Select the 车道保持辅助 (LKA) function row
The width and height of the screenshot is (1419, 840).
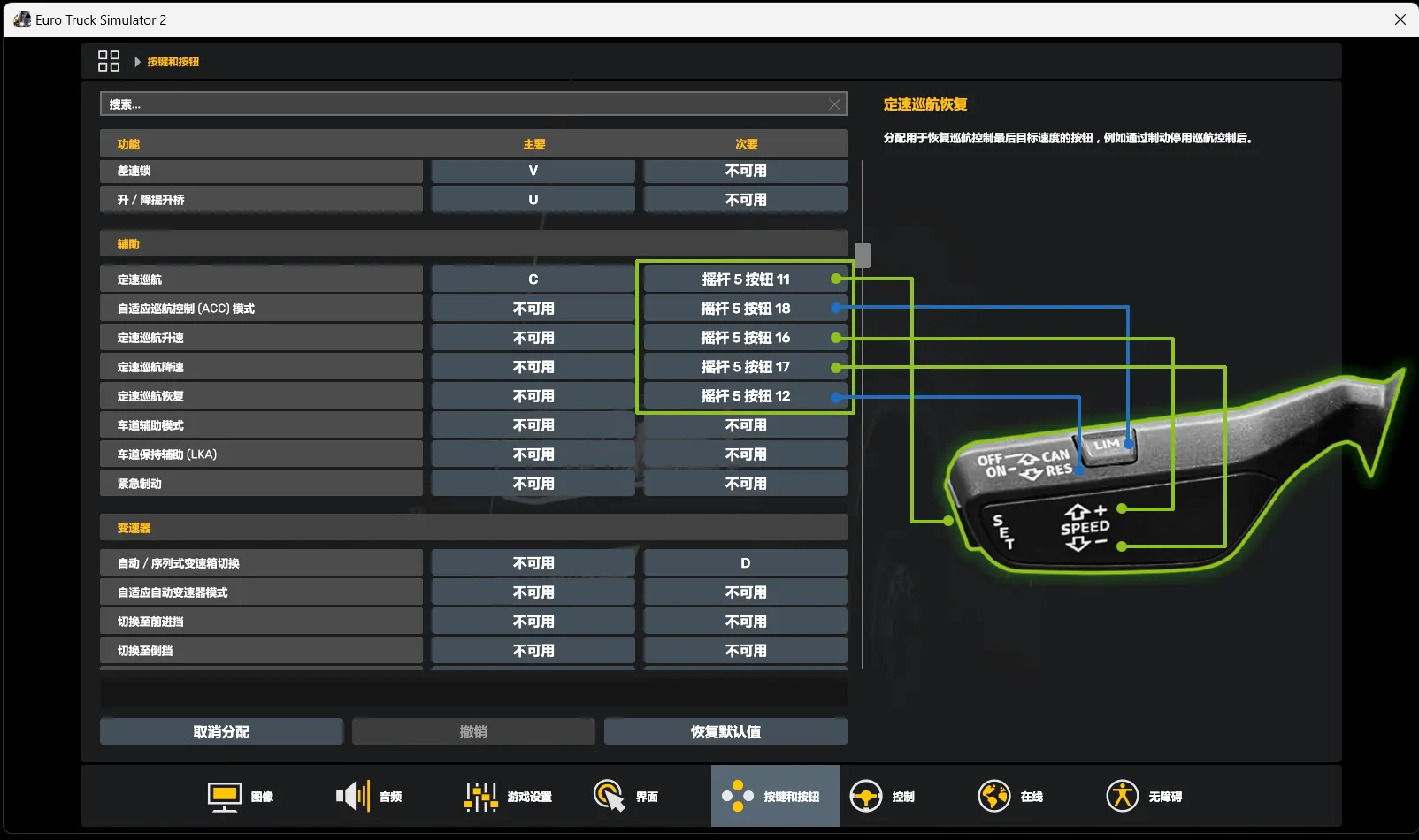click(x=261, y=454)
